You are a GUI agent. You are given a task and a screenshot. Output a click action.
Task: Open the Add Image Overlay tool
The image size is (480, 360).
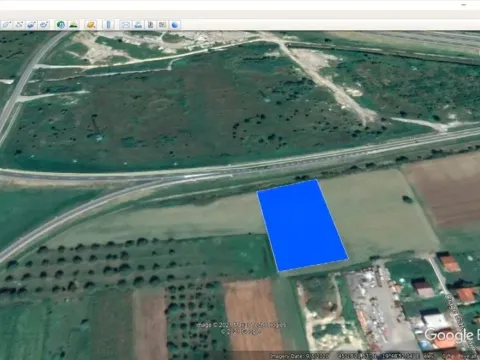pos(32,25)
